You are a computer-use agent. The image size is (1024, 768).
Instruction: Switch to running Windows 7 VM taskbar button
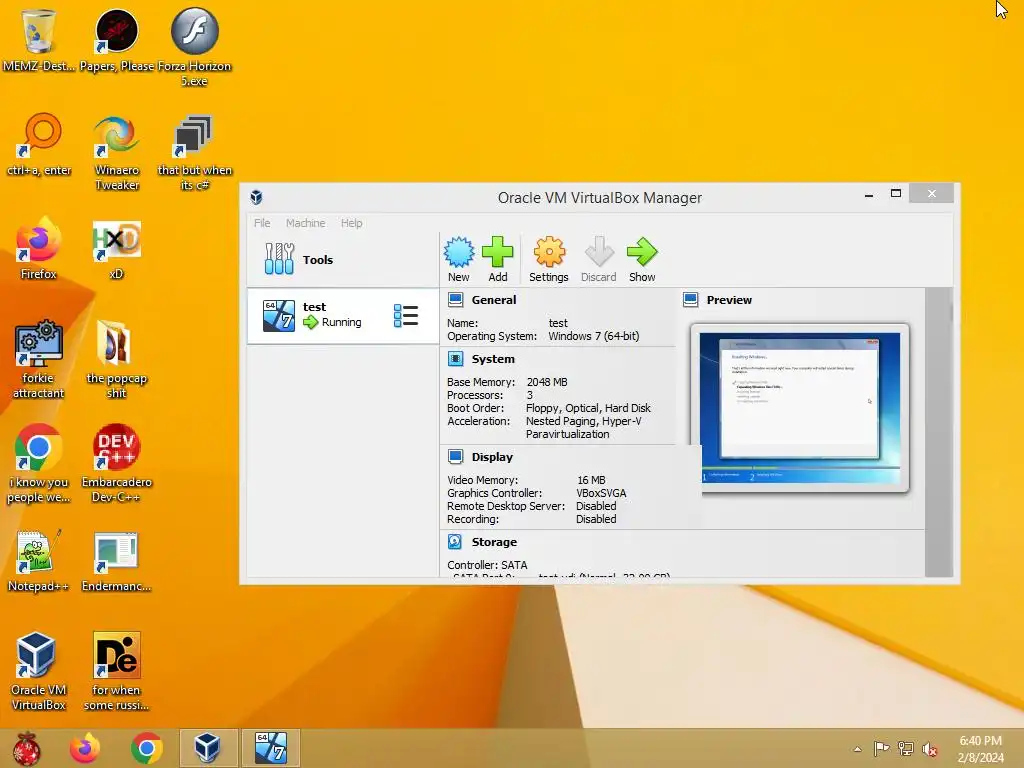coord(271,748)
